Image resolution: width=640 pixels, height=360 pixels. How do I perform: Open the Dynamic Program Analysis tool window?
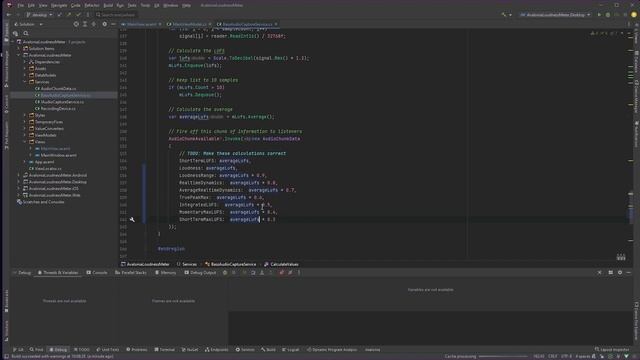(x=332, y=350)
